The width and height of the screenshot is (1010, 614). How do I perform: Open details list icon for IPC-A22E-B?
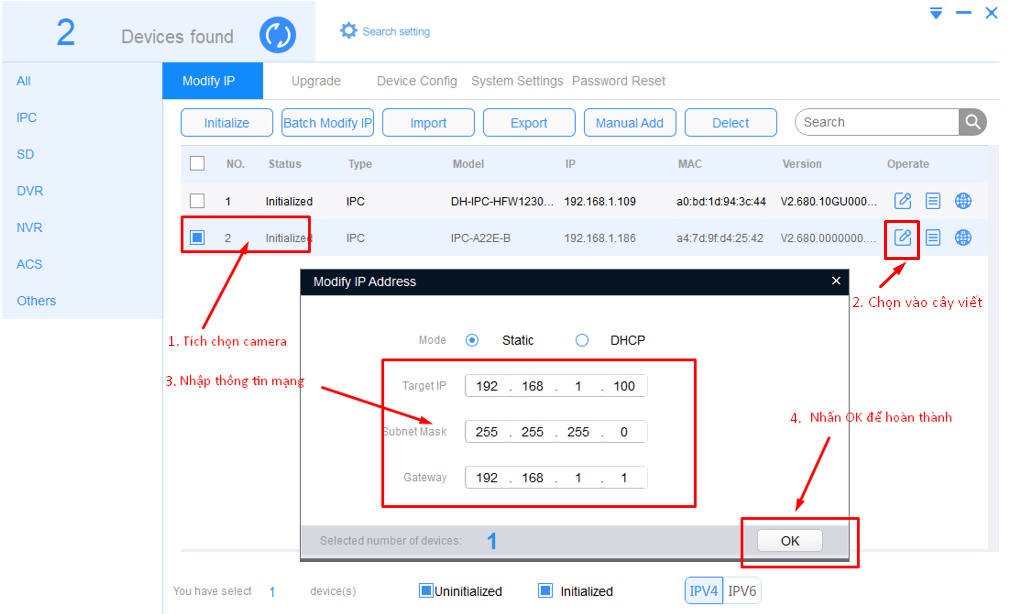point(933,237)
